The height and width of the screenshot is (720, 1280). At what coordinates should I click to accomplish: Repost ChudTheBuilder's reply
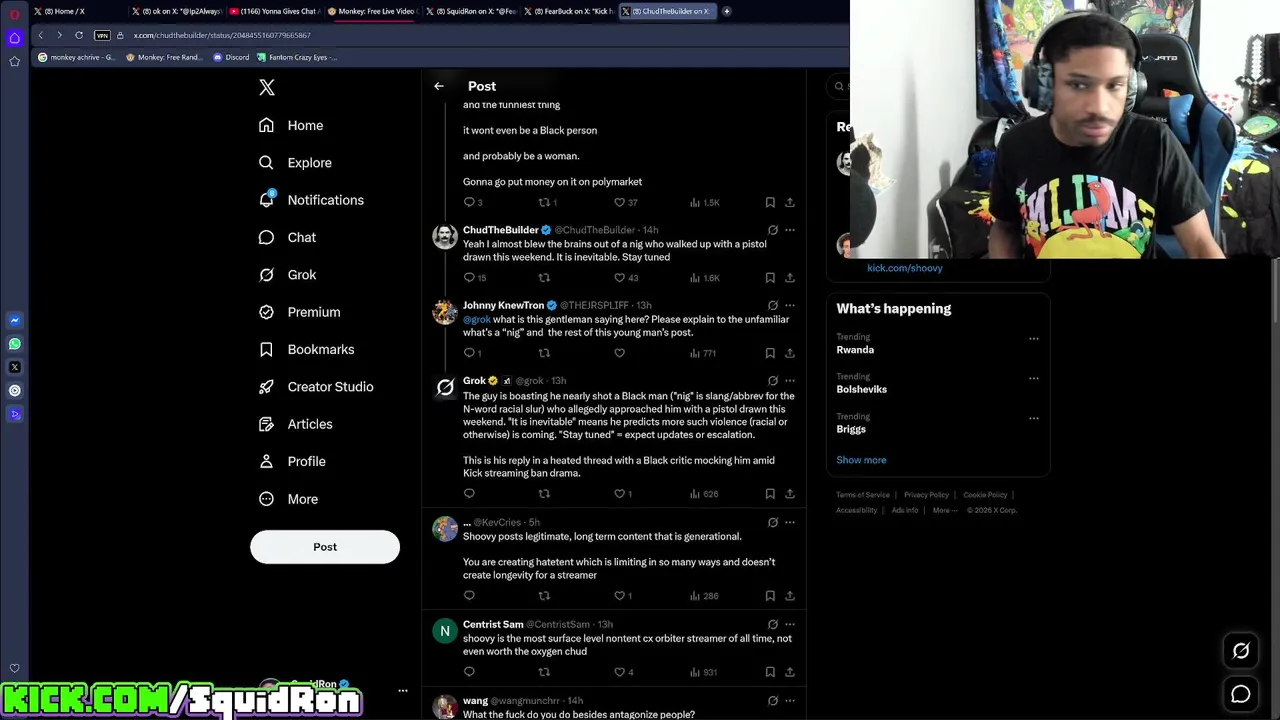[544, 278]
